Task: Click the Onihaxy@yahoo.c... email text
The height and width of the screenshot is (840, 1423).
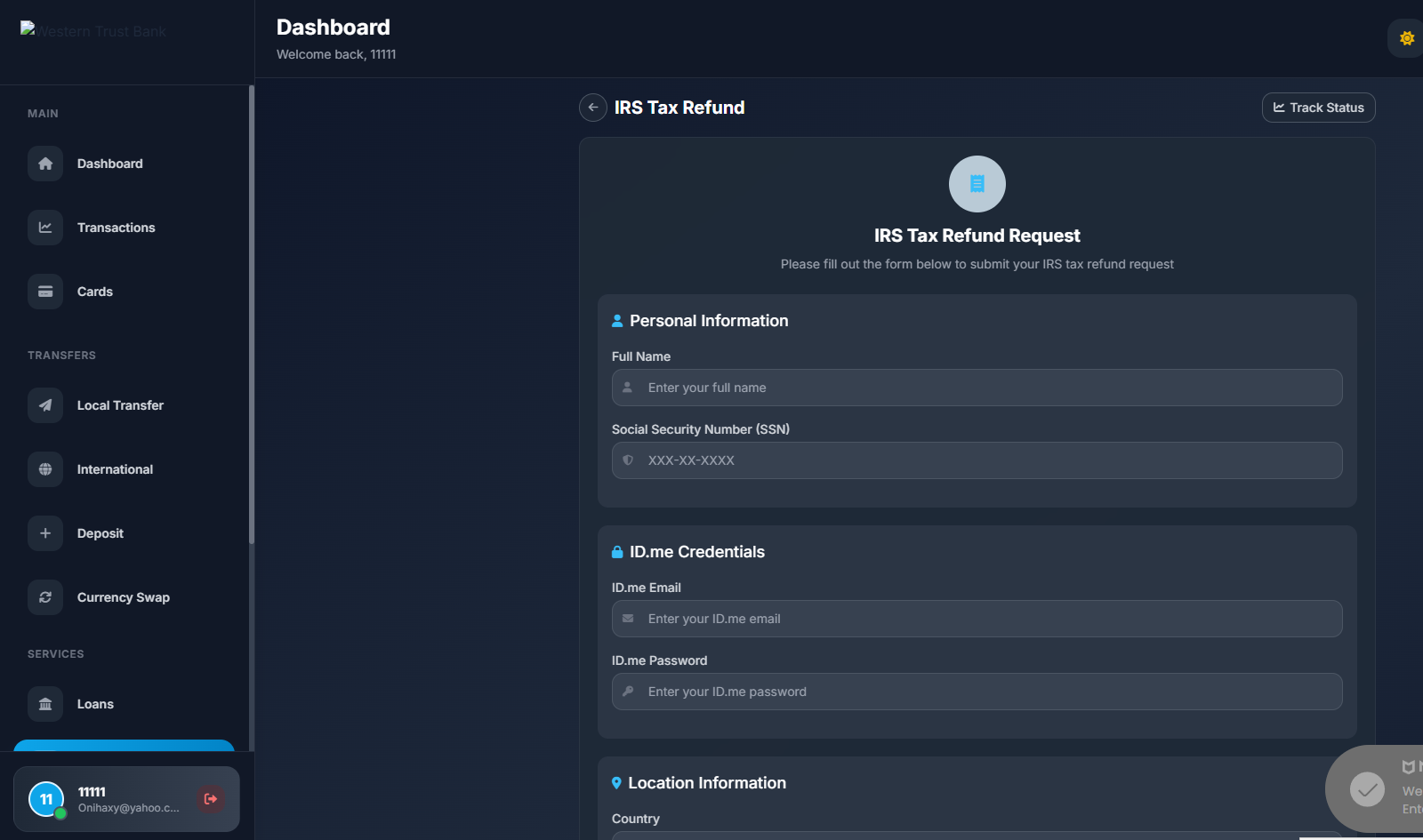Action: 129,808
